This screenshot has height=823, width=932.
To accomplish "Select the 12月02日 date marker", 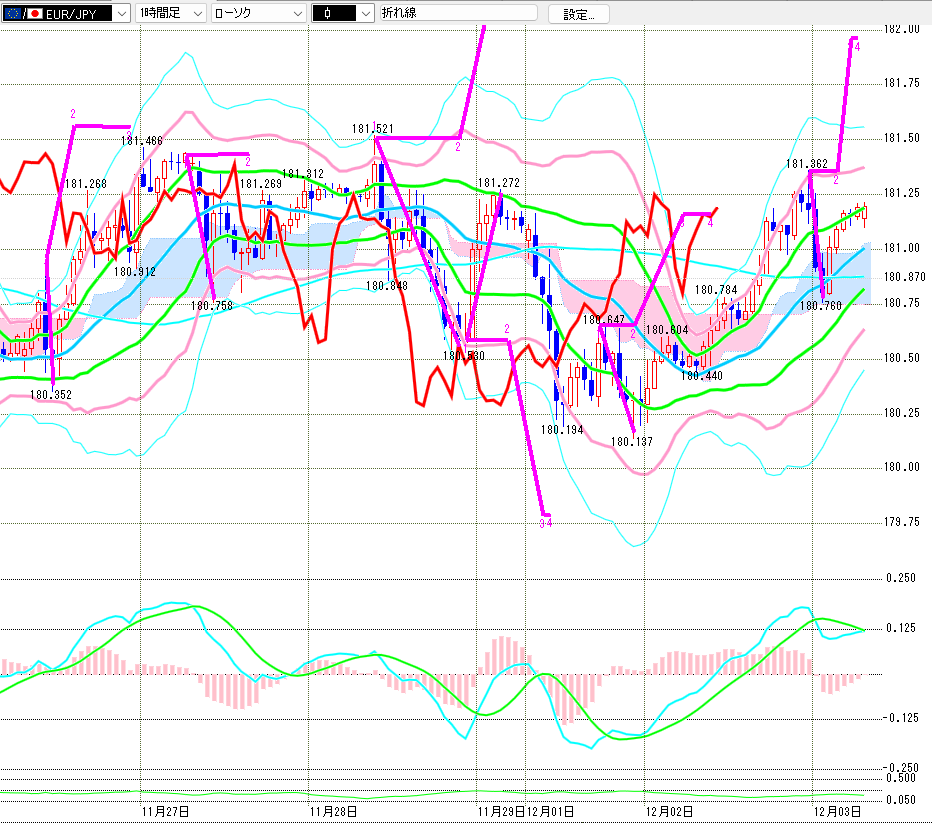I will [x=669, y=811].
